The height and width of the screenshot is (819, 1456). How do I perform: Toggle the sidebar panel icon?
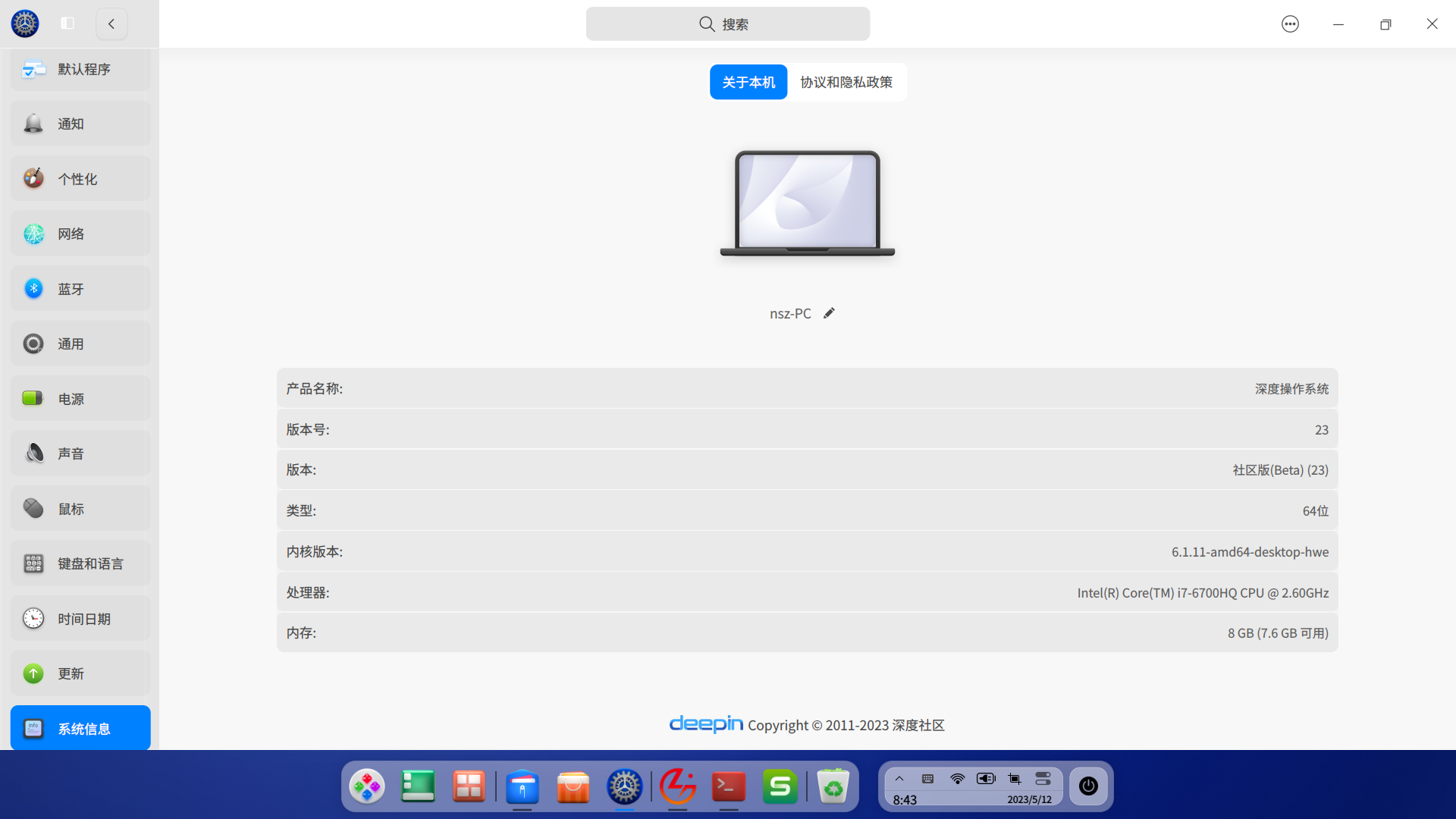67,24
